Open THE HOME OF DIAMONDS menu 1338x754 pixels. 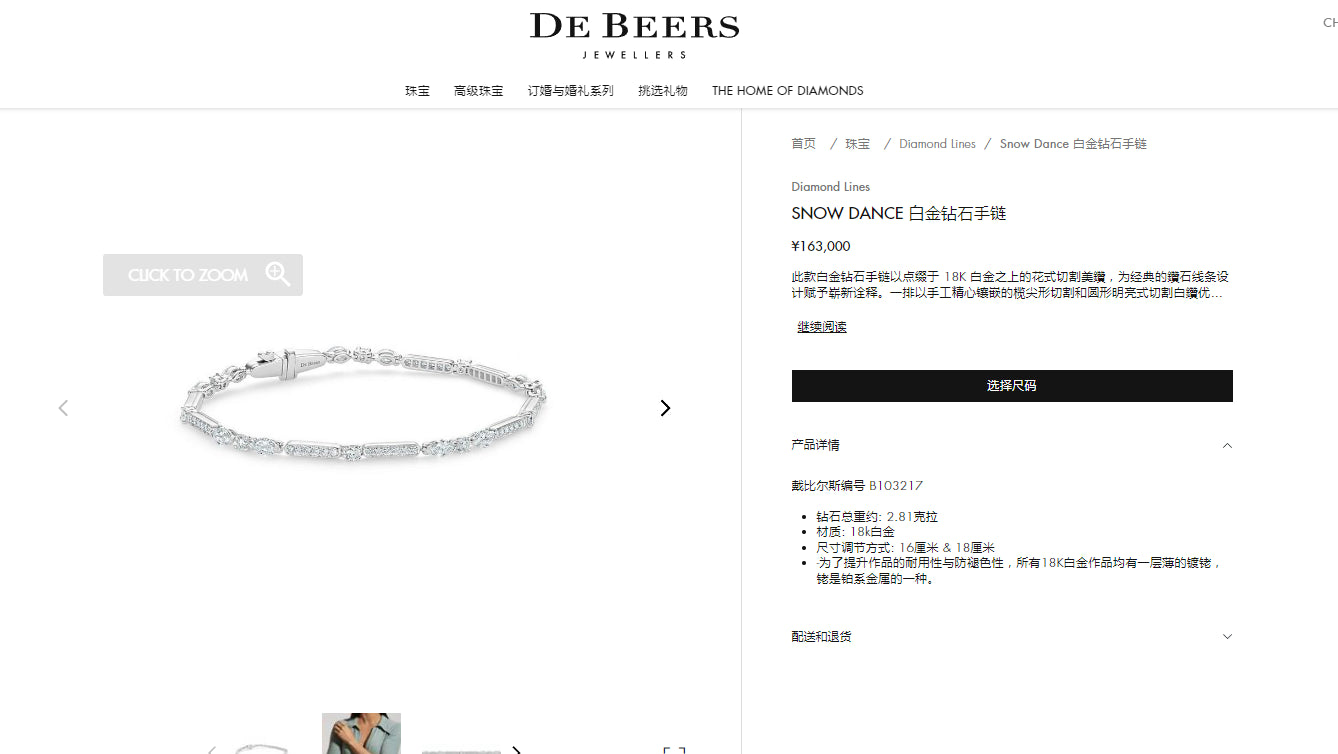[787, 91]
